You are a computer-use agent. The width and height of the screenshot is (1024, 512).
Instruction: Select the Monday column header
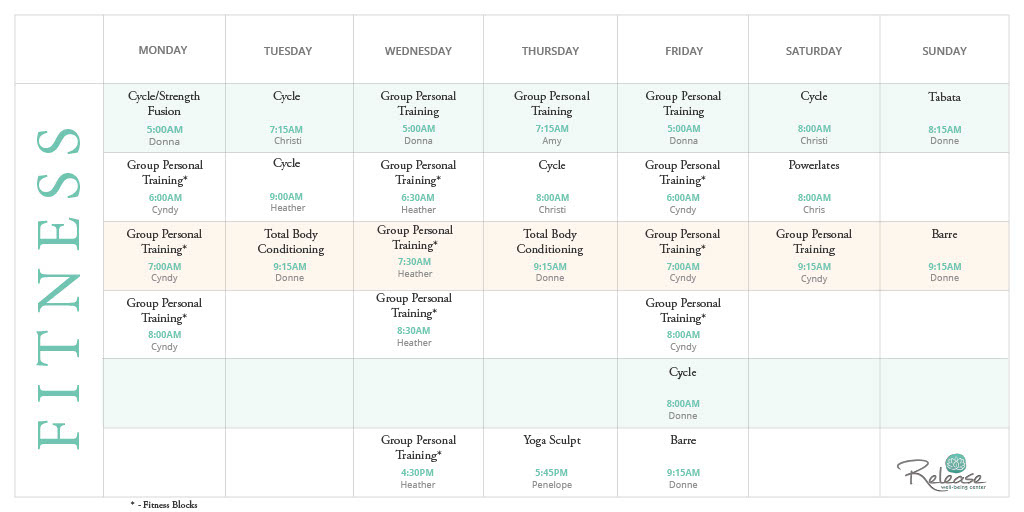[x=163, y=51]
